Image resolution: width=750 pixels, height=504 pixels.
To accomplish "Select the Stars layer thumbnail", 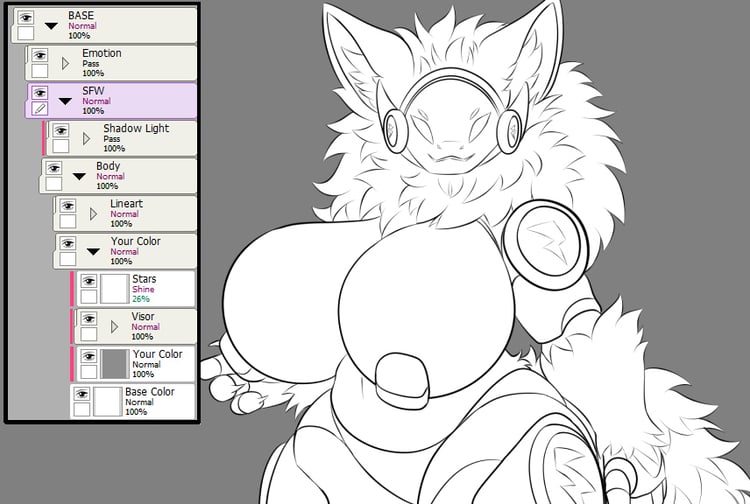I will 115,289.
